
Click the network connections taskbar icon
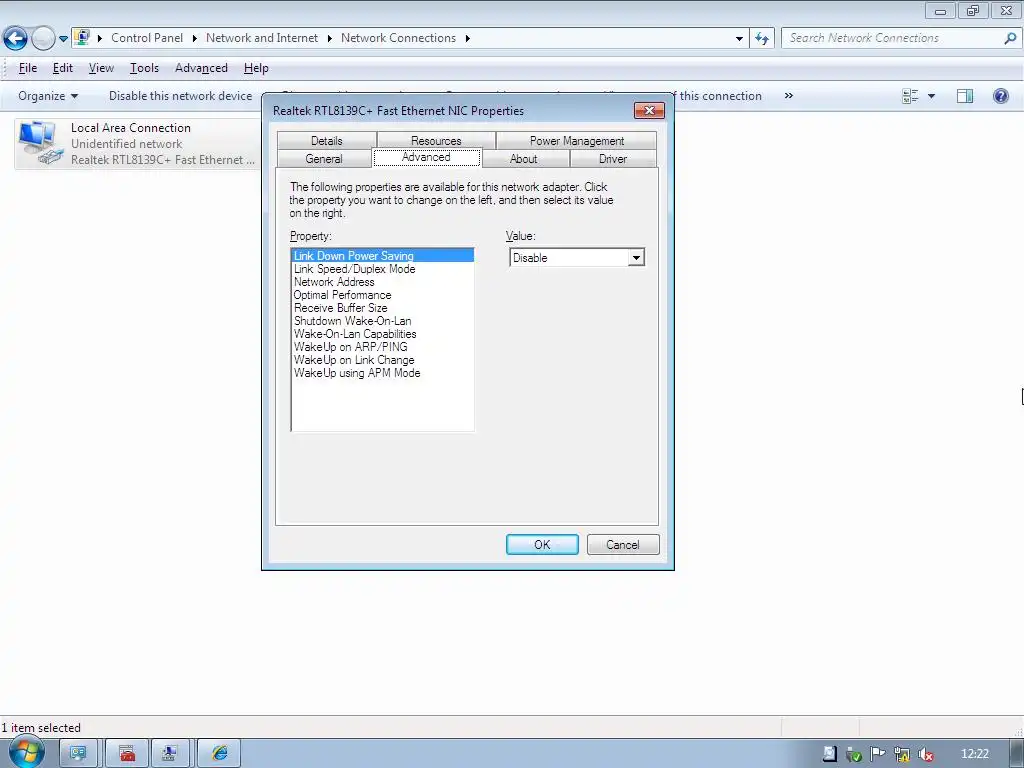tap(170, 754)
